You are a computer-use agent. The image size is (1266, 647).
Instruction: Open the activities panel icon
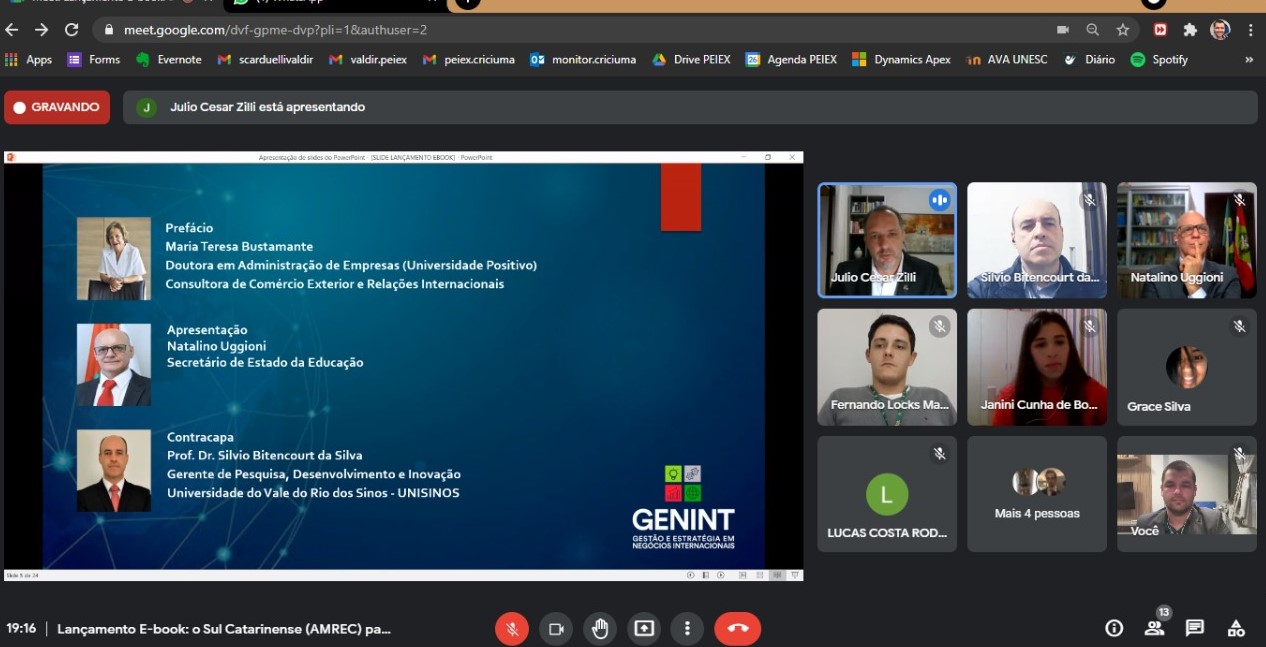(x=1236, y=628)
